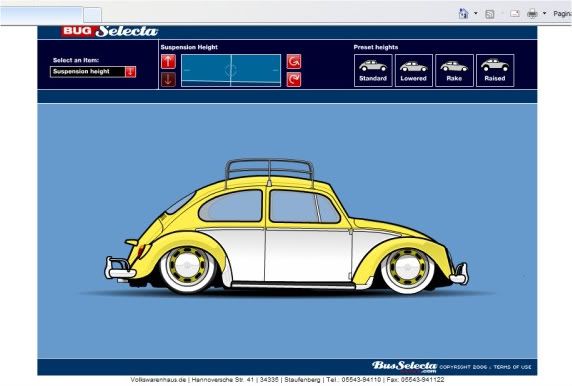This screenshot has height=386, width=572.
Task: Raise suspension with the red up arrow
Action: 168,61
